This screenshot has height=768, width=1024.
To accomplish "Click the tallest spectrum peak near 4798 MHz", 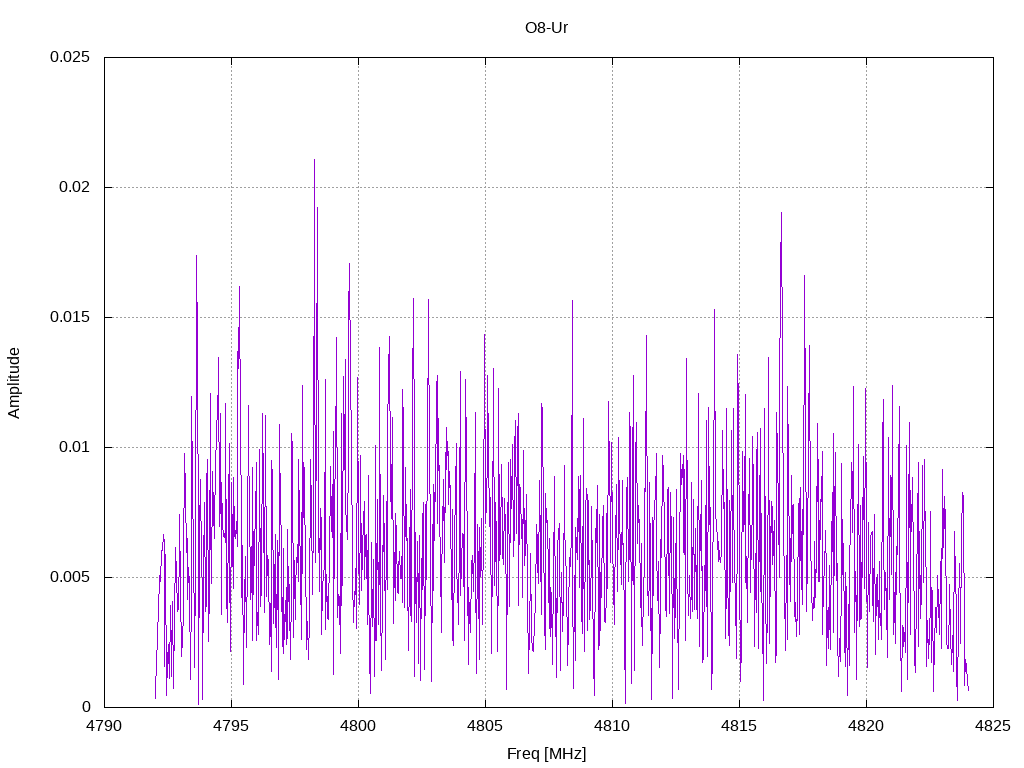I will [x=314, y=161].
